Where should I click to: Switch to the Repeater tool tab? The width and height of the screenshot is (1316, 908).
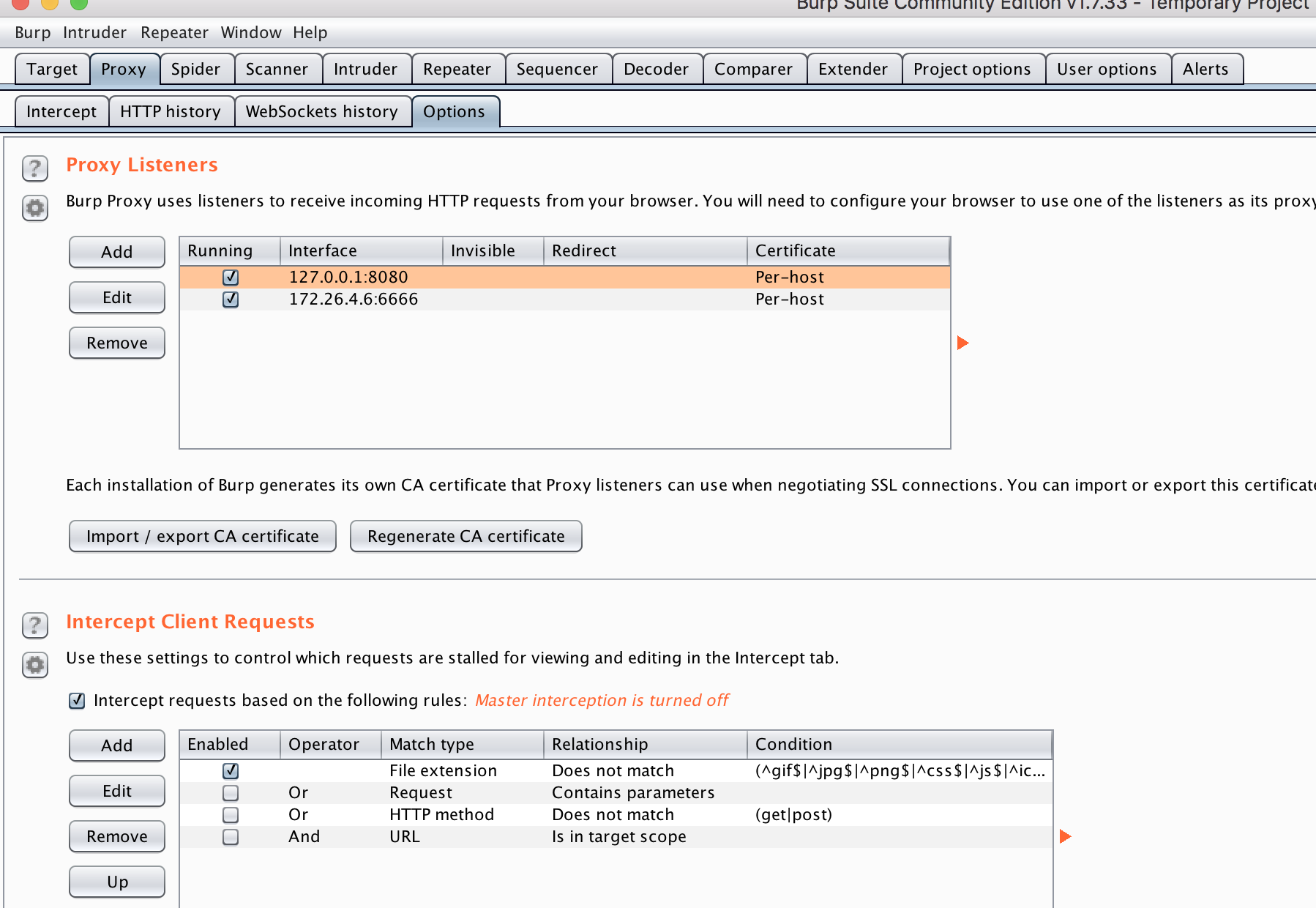pyautogui.click(x=457, y=69)
